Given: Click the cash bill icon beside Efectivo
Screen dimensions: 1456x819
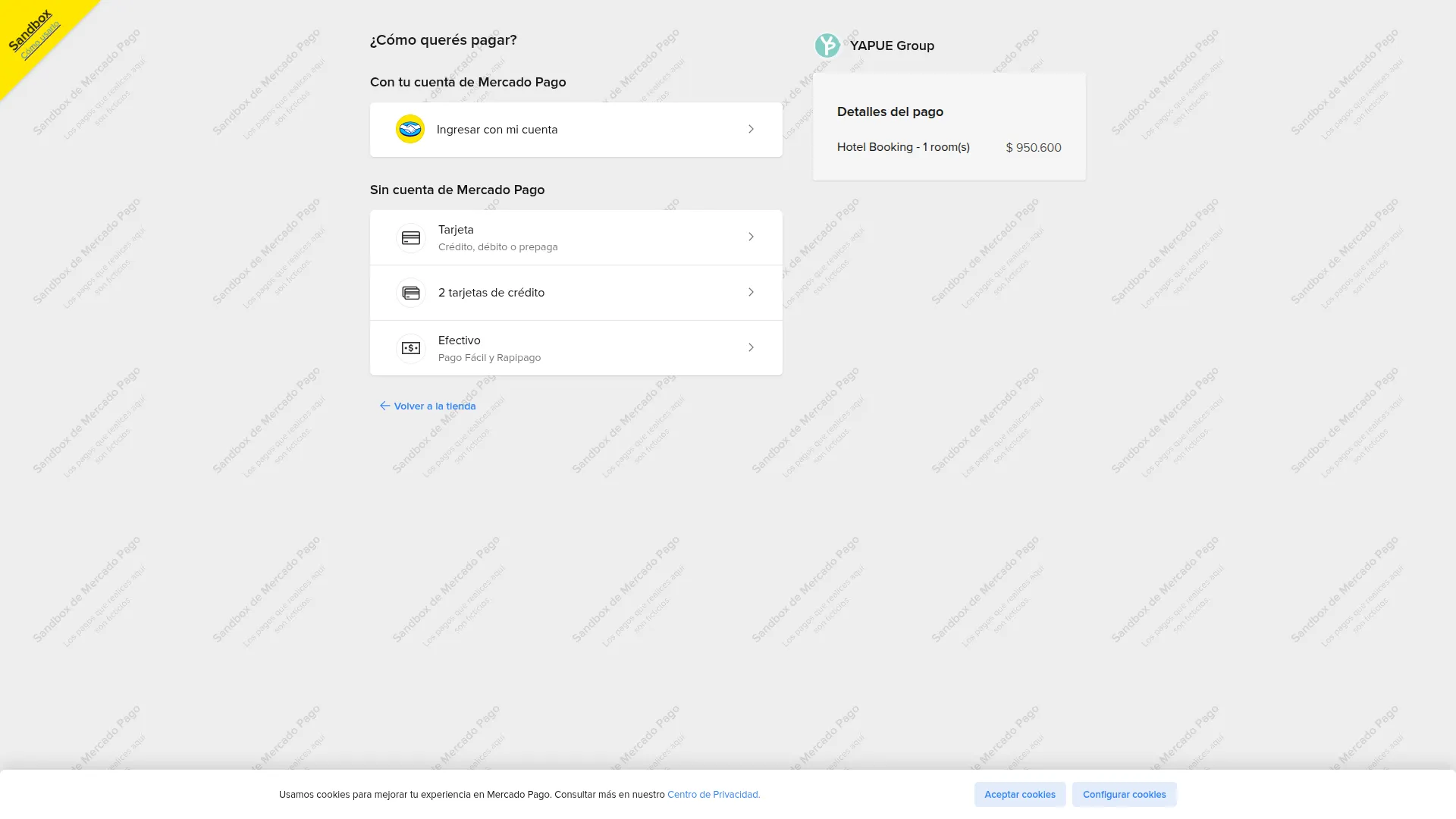Looking at the screenshot, I should (411, 348).
